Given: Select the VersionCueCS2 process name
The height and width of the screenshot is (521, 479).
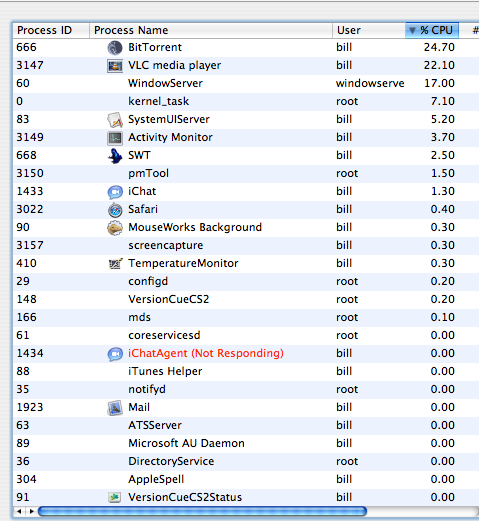Looking at the screenshot, I should click(169, 299).
